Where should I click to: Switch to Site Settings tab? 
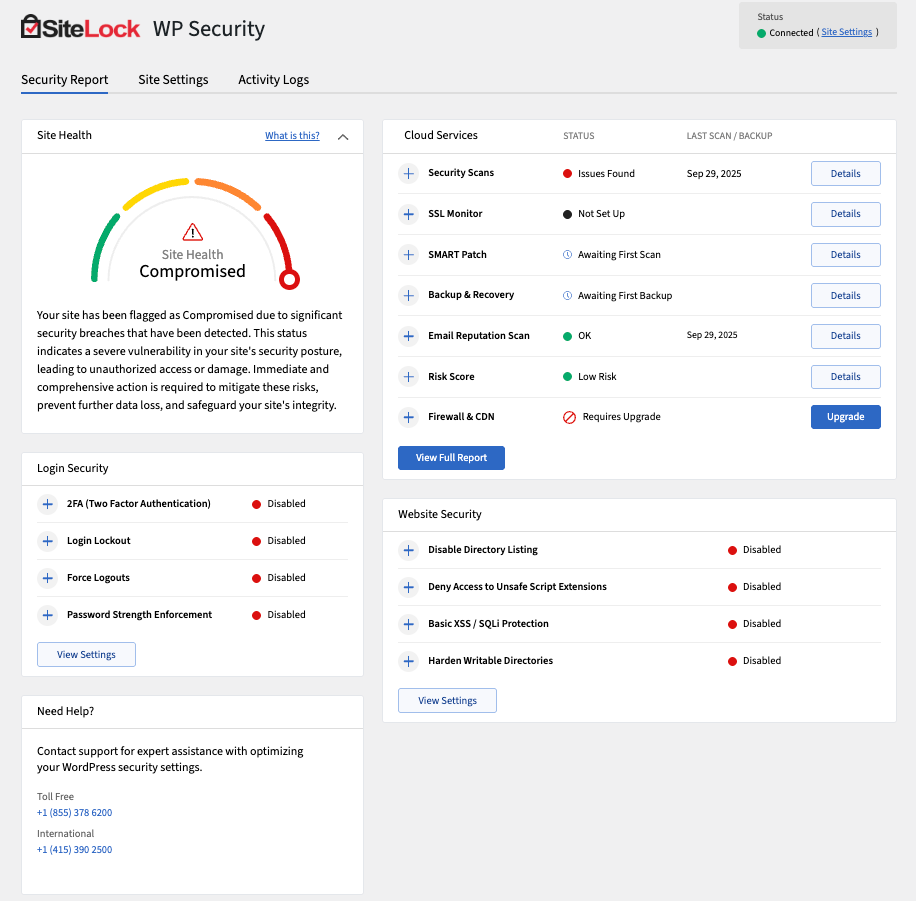[173, 79]
